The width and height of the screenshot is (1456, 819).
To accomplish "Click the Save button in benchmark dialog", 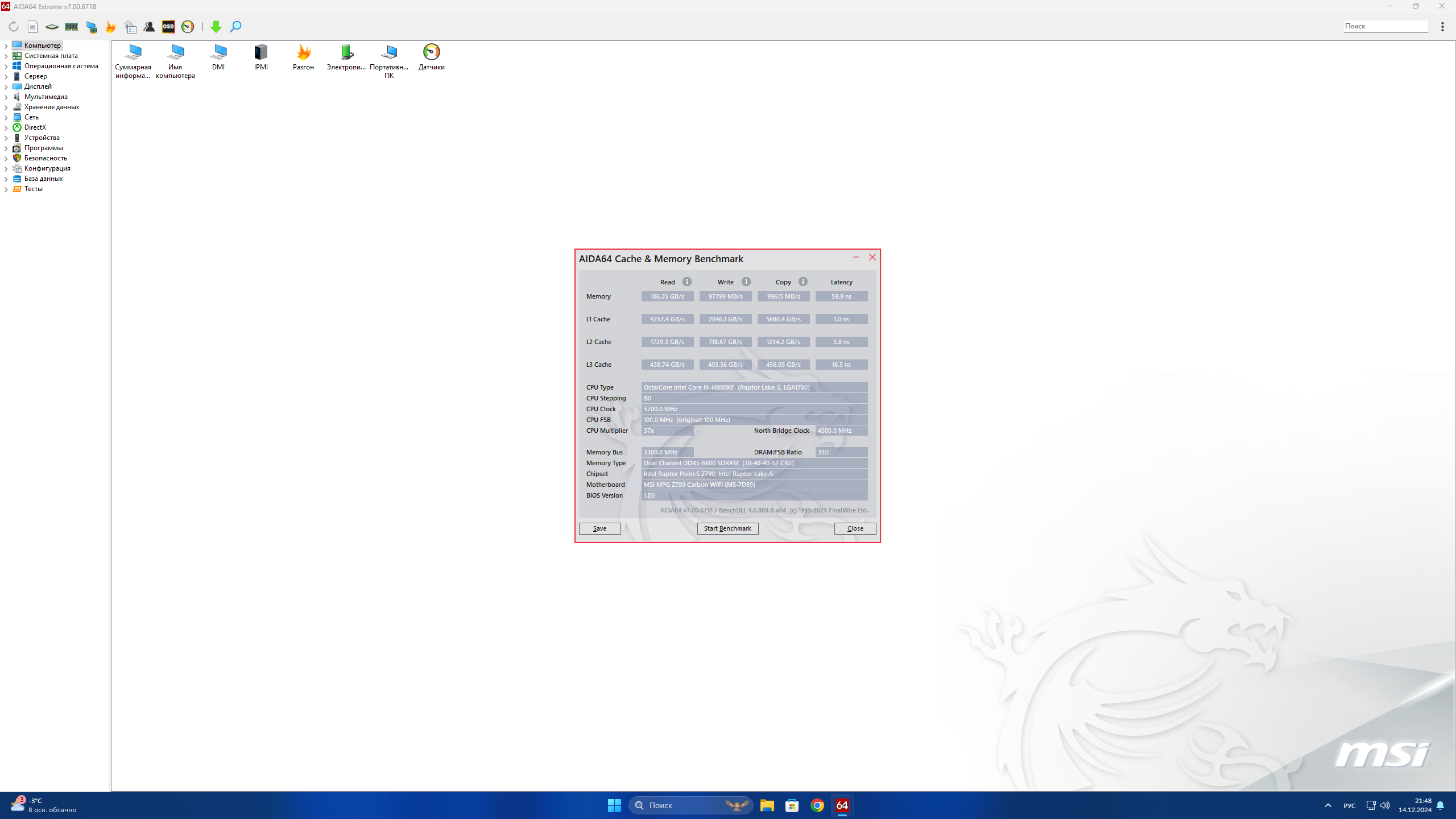I will tap(599, 528).
